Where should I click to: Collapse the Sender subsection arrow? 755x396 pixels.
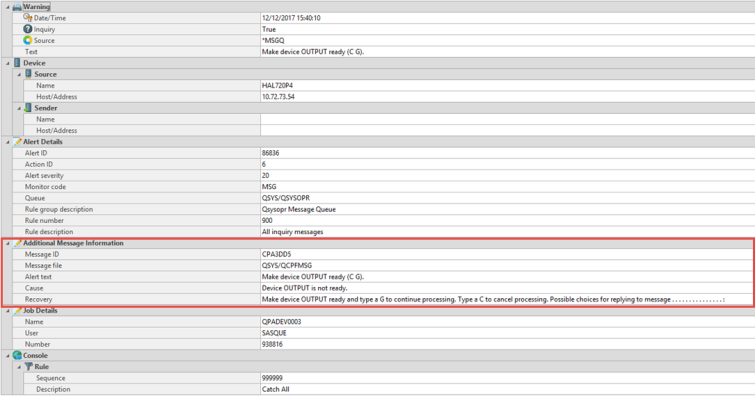click(x=19, y=108)
